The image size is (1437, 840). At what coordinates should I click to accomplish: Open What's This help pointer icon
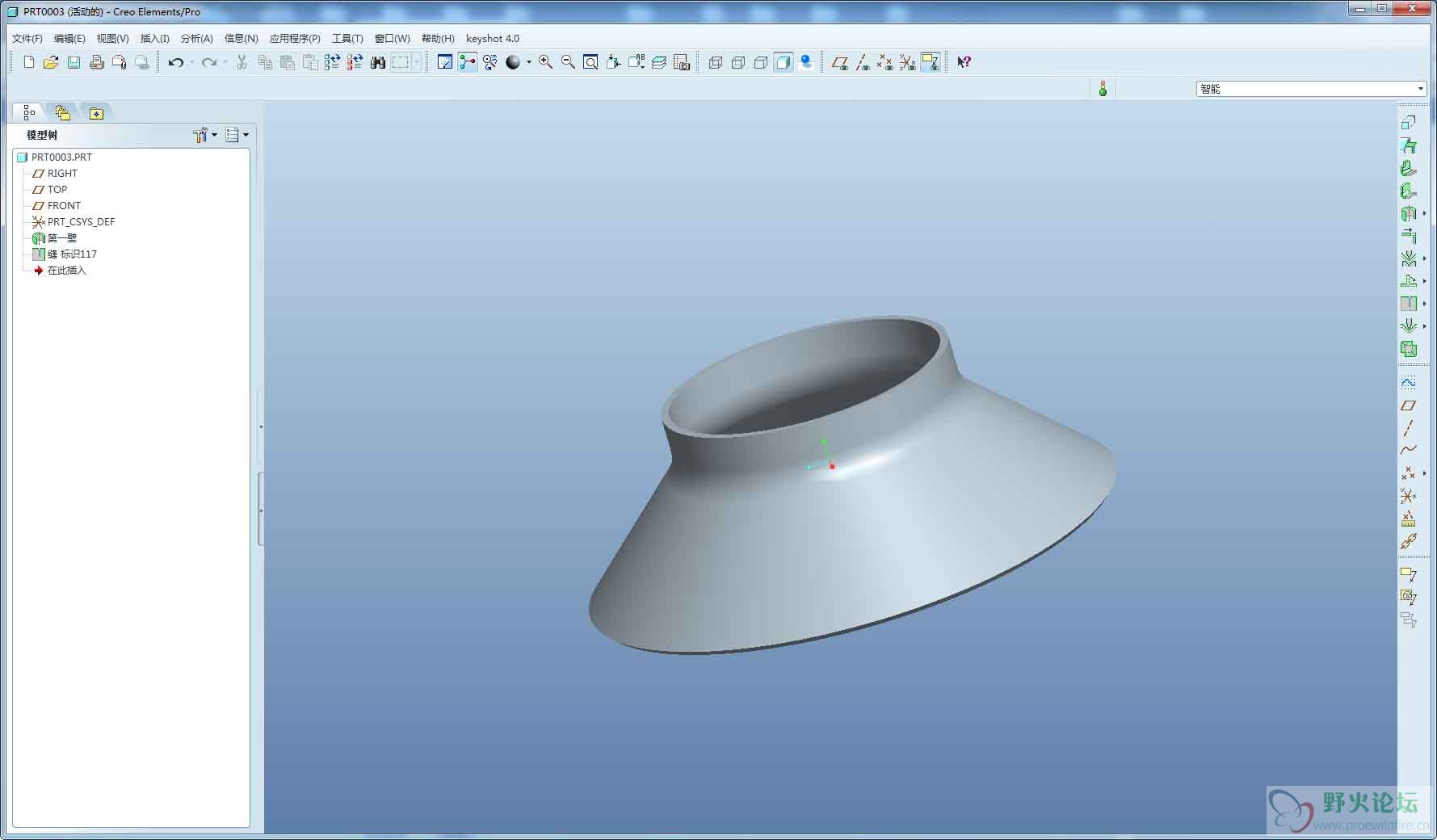point(964,62)
